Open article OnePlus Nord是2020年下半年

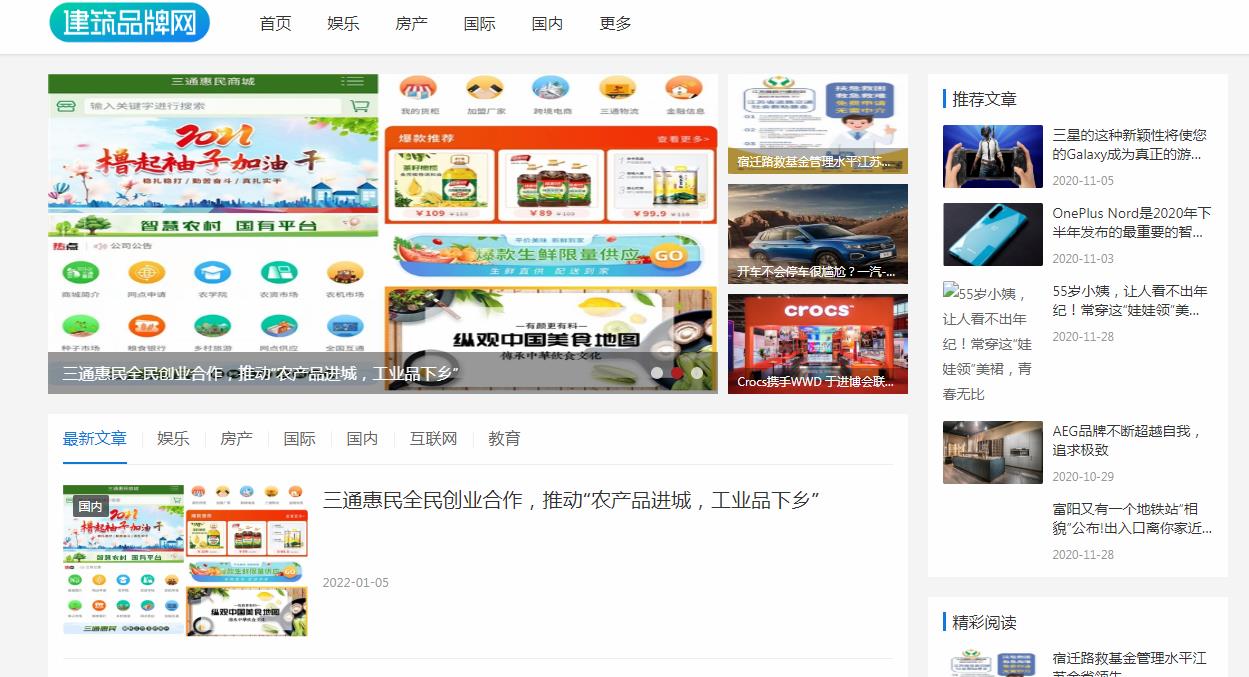1132,222
